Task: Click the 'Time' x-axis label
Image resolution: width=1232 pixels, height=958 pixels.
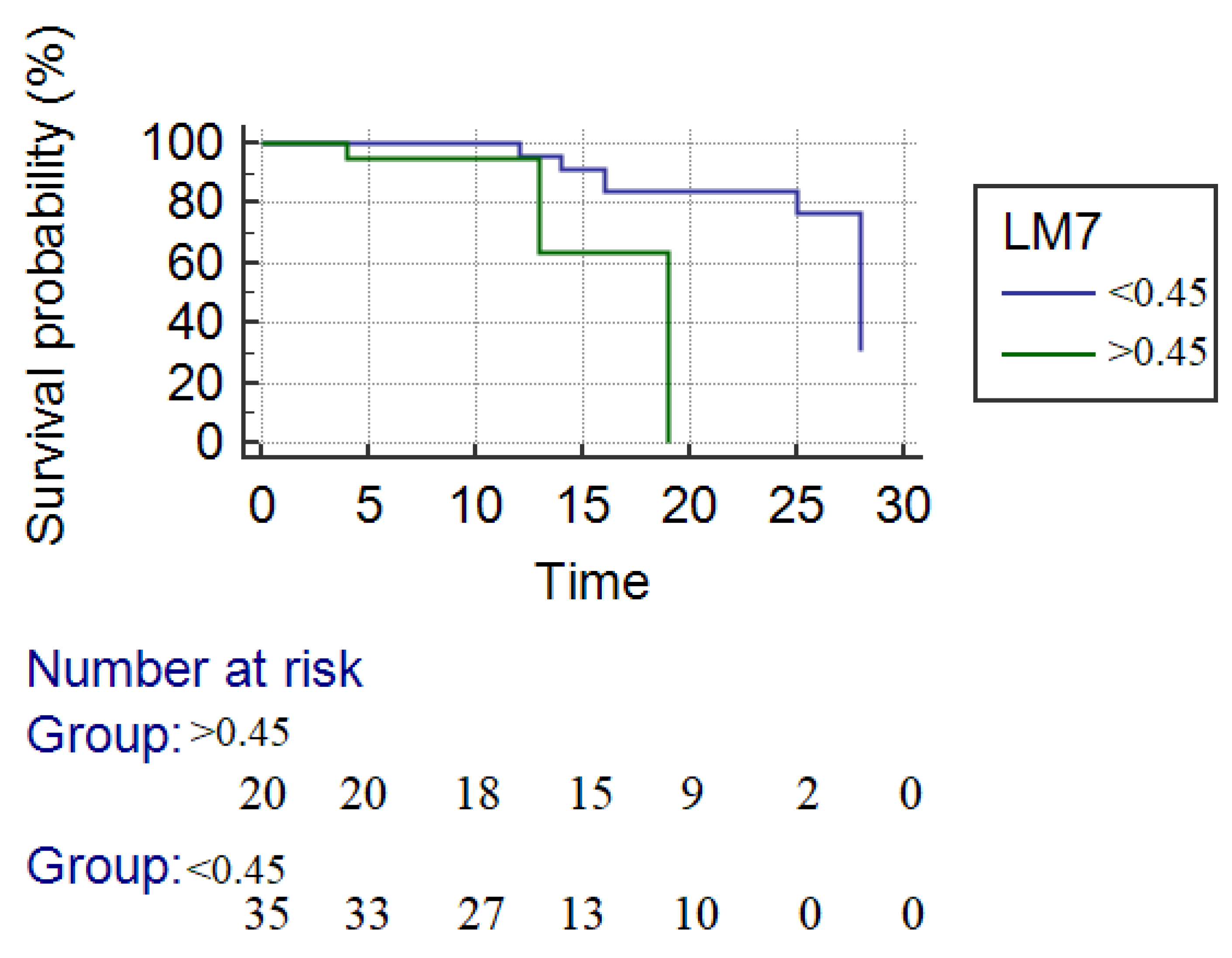Action: [x=592, y=582]
